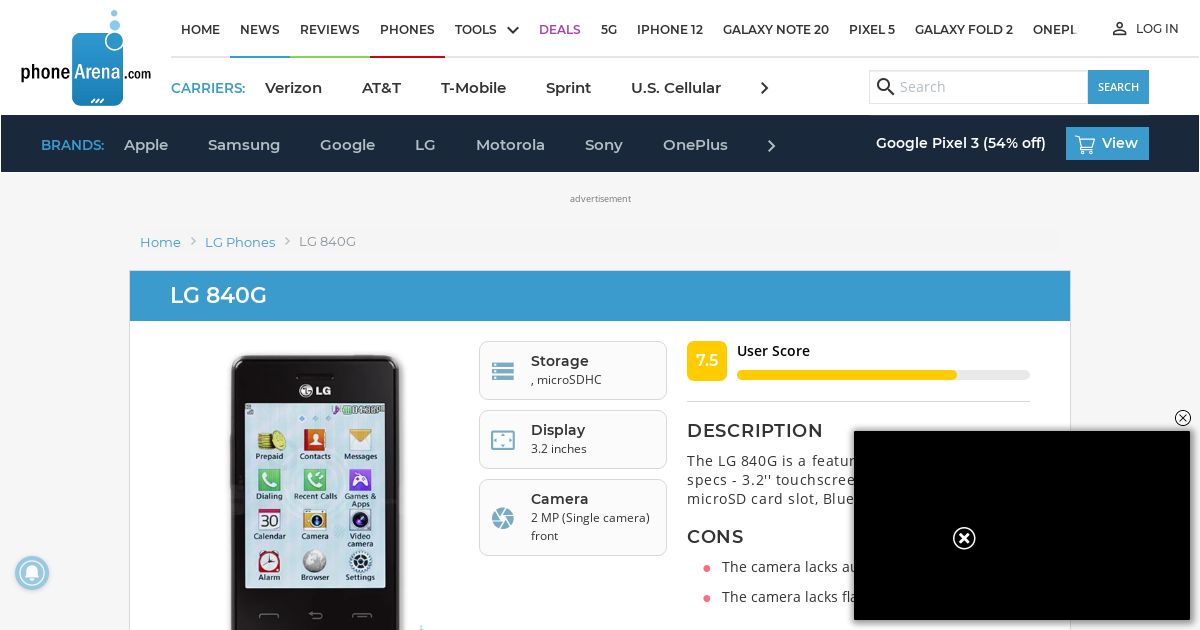This screenshot has height=630, width=1200.
Task: Click the Camera aperture spec icon
Action: click(503, 518)
